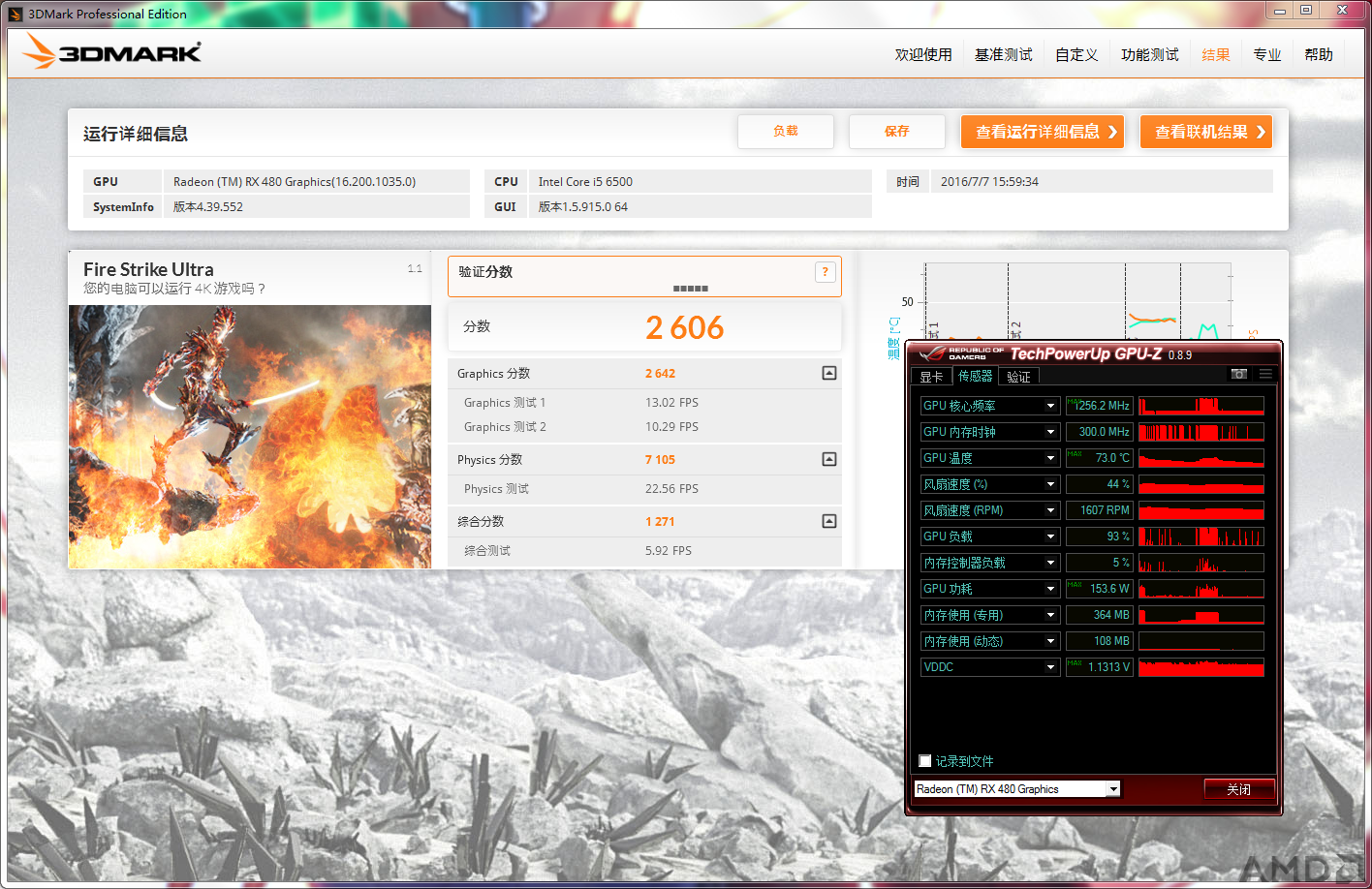
Task: Click the question mark help icon
Action: pyautogui.click(x=825, y=272)
